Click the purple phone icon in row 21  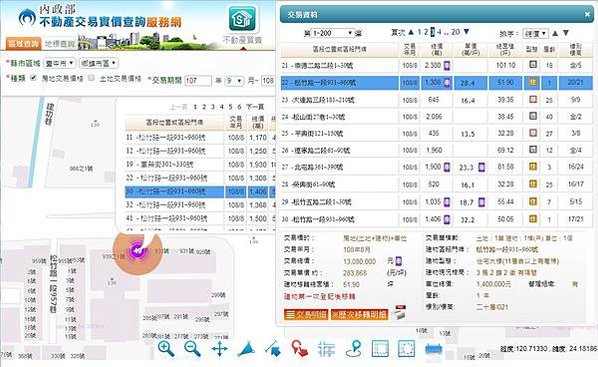coord(447,66)
